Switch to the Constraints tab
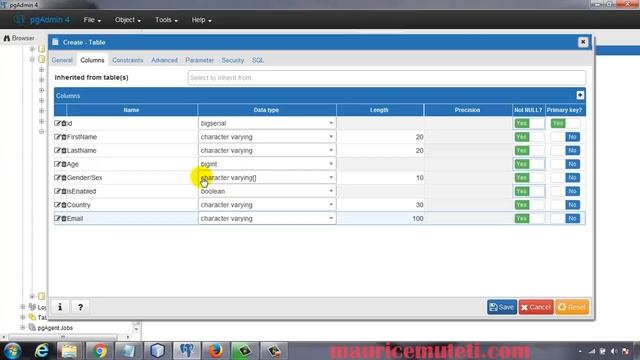The height and width of the screenshot is (360, 640). pyautogui.click(x=128, y=60)
